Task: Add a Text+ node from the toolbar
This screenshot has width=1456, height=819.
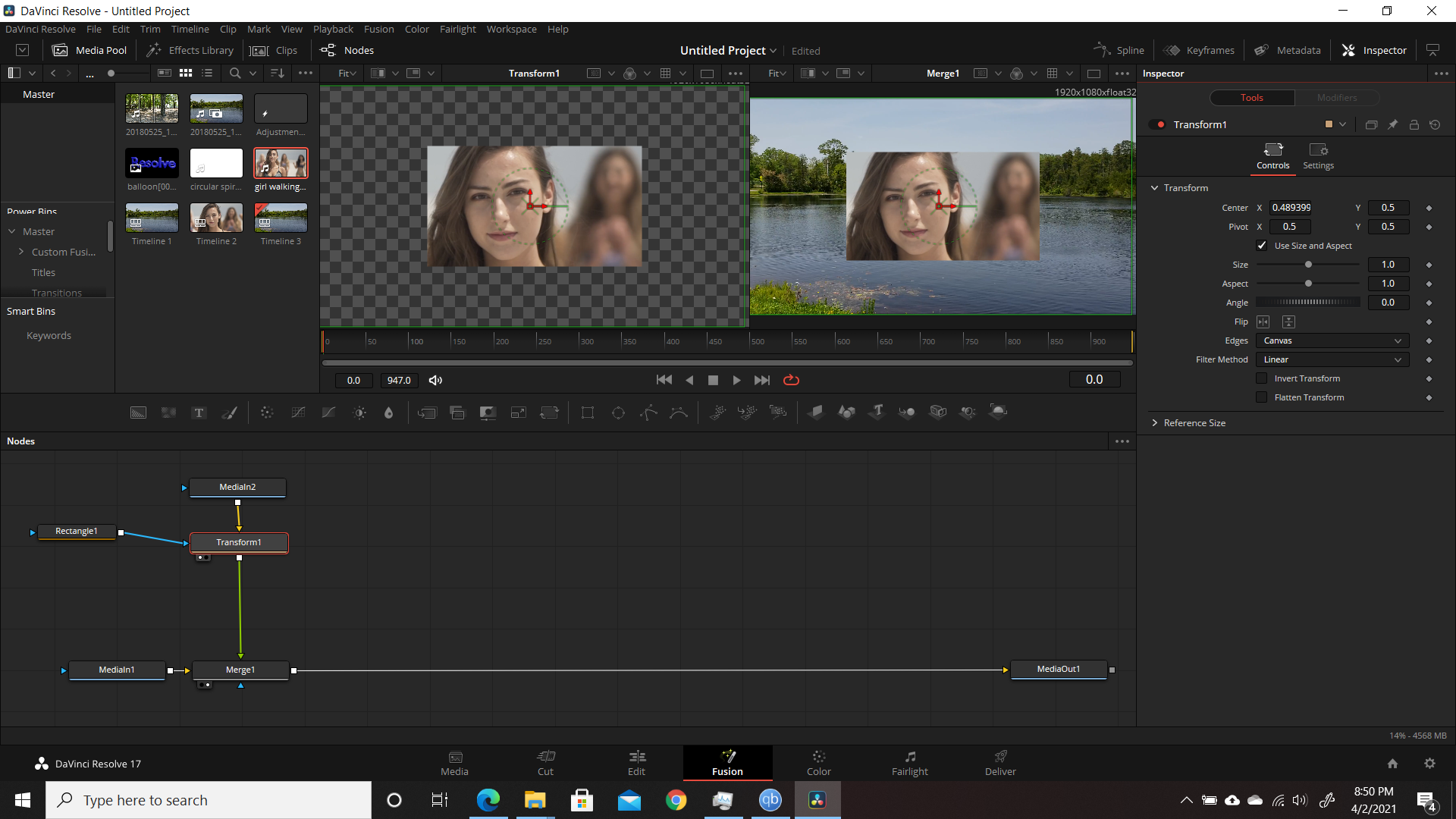Action: [x=199, y=413]
